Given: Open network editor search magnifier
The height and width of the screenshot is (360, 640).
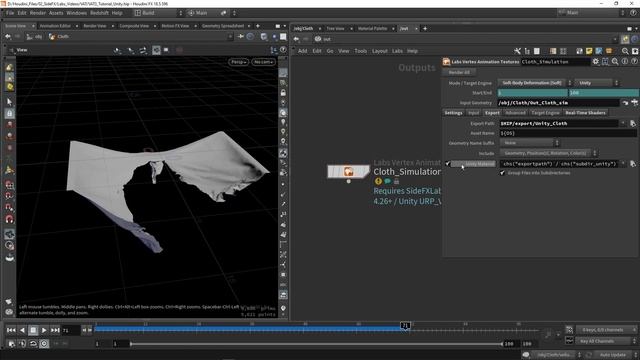Looking at the screenshot, I should pyautogui.click(x=625, y=51).
